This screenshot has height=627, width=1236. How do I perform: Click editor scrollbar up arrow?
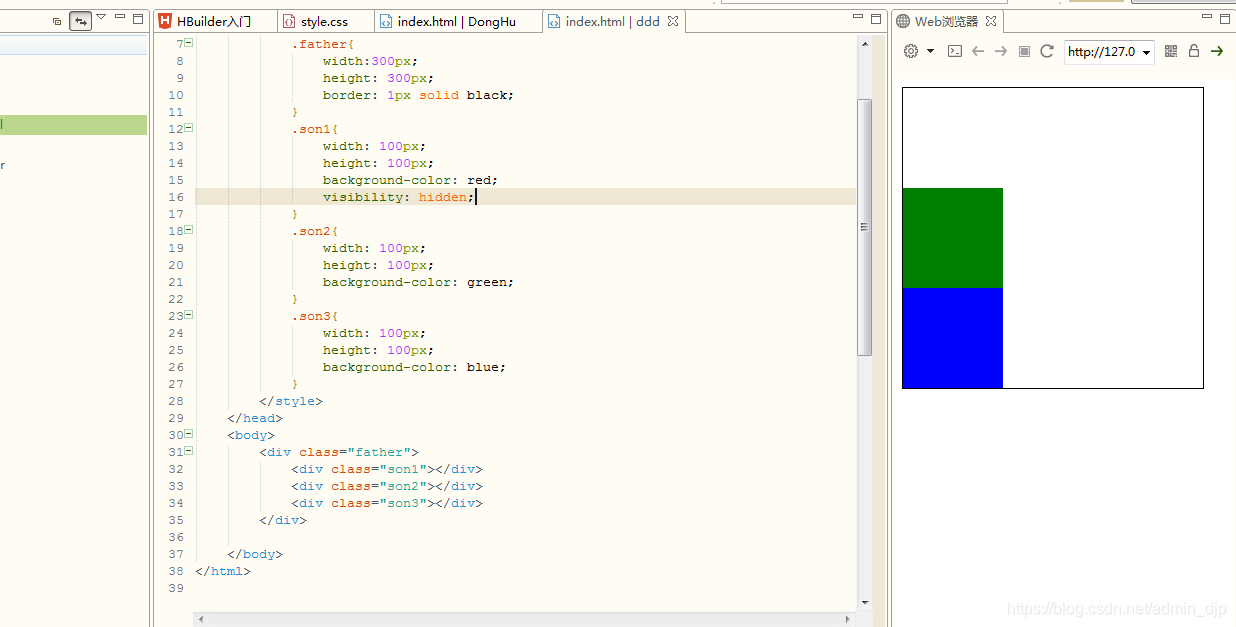click(865, 44)
